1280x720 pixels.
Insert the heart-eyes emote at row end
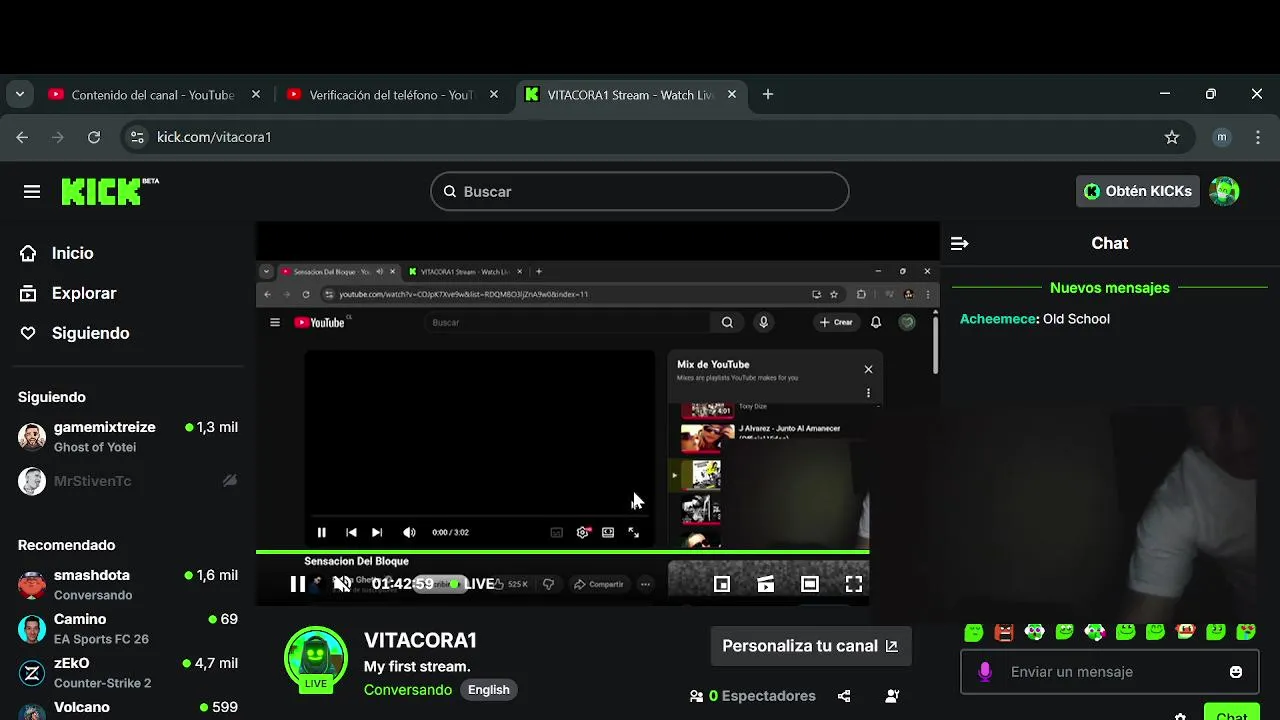[x=1246, y=631]
